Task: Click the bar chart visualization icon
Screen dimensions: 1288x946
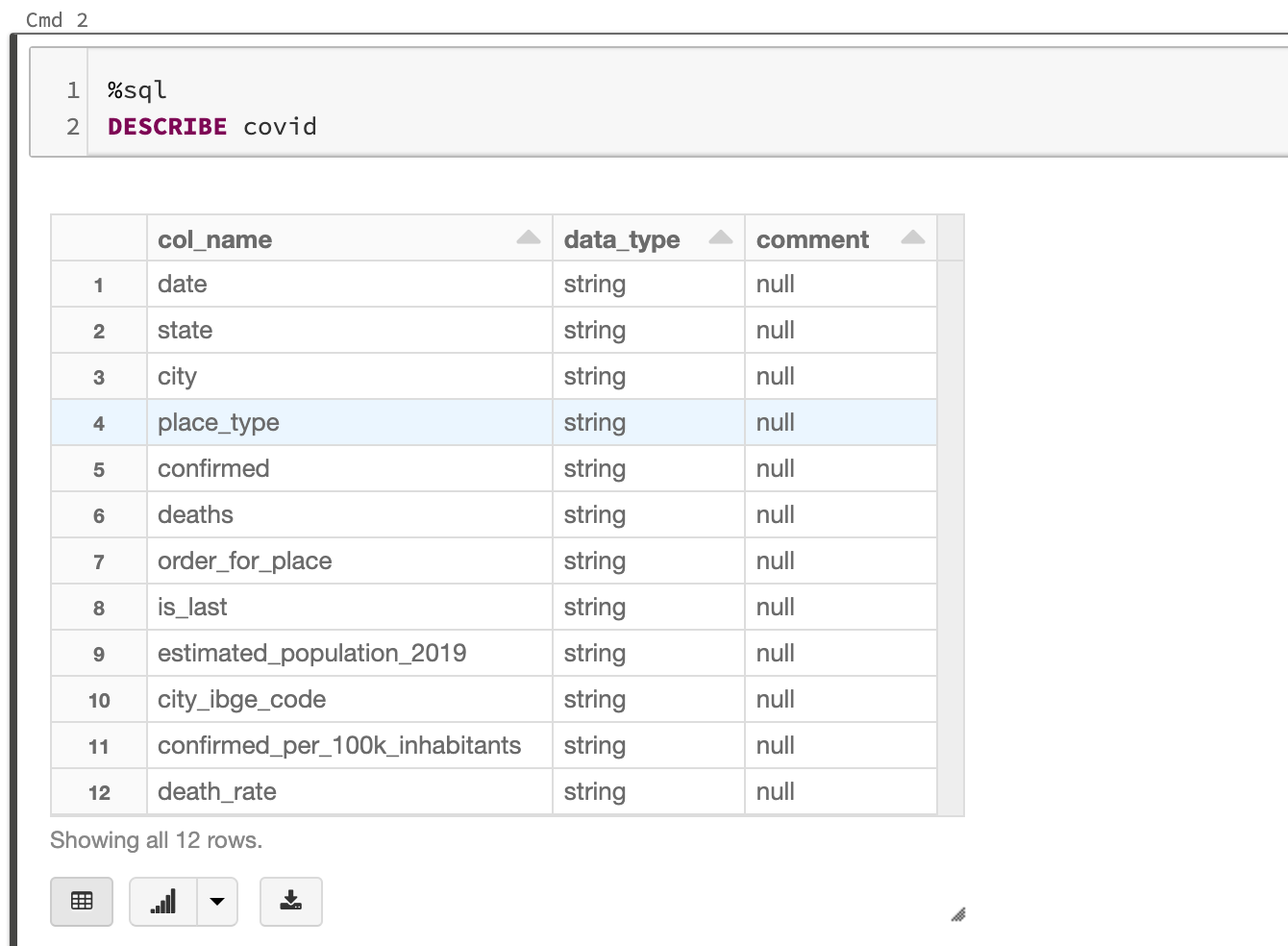Action: click(163, 902)
